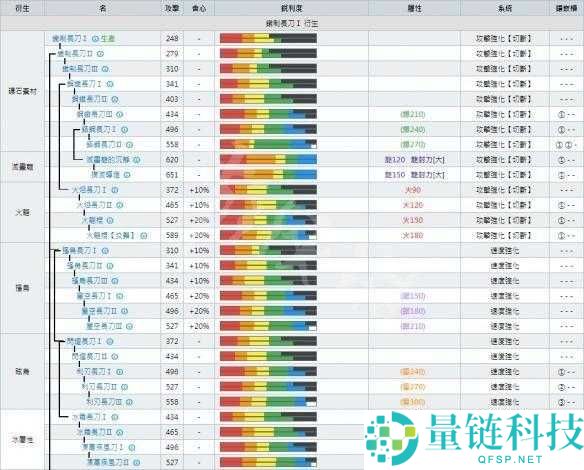Open the info icon in the 620 attack row
The height and width of the screenshot is (470, 584).
(x=137, y=160)
